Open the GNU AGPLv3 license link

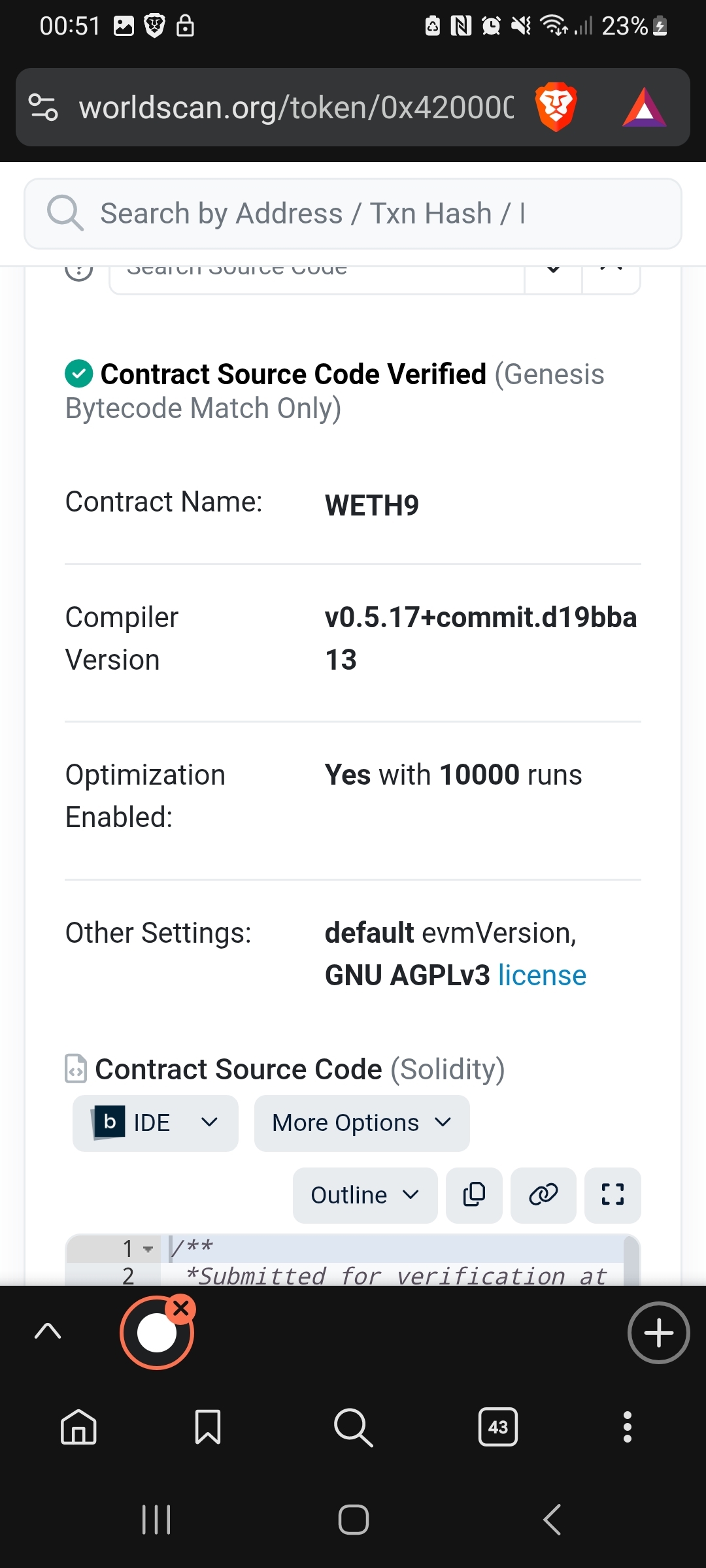(542, 975)
